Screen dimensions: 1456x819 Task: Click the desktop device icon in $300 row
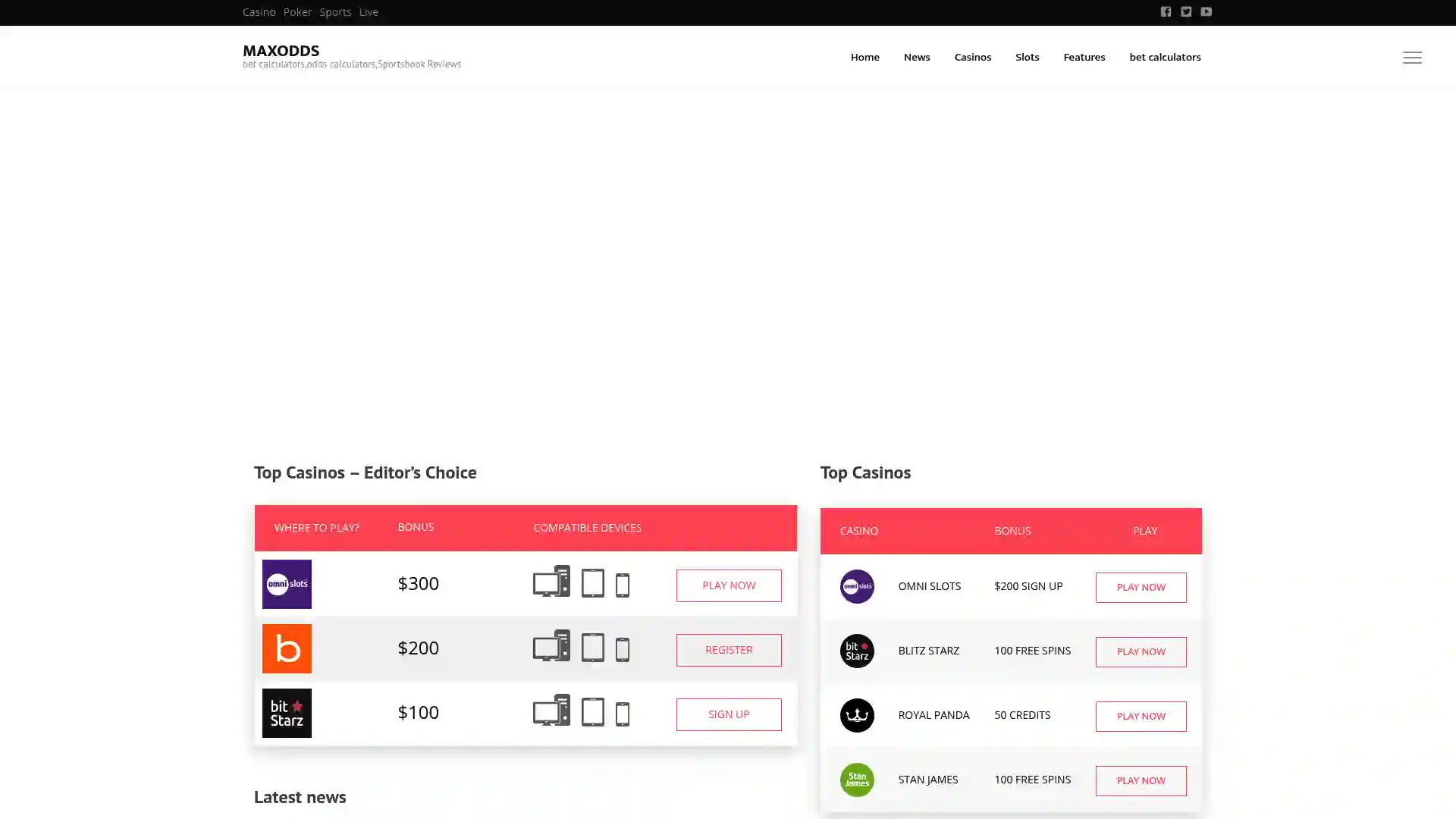551,581
